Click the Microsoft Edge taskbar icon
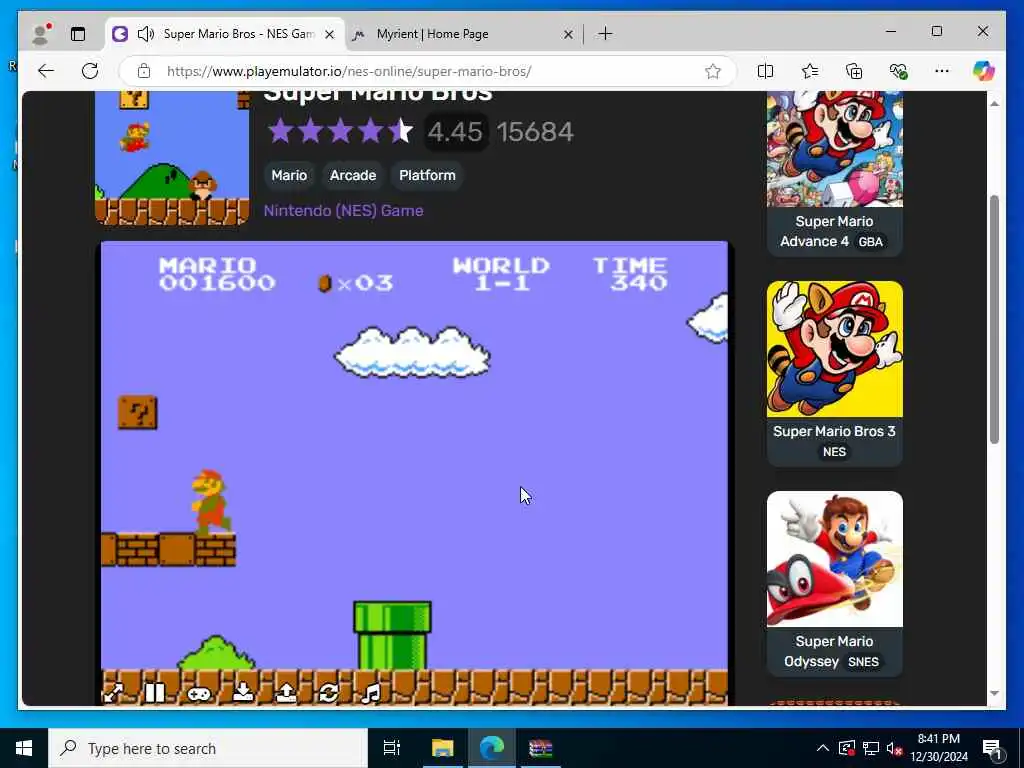The image size is (1024, 768). click(492, 748)
